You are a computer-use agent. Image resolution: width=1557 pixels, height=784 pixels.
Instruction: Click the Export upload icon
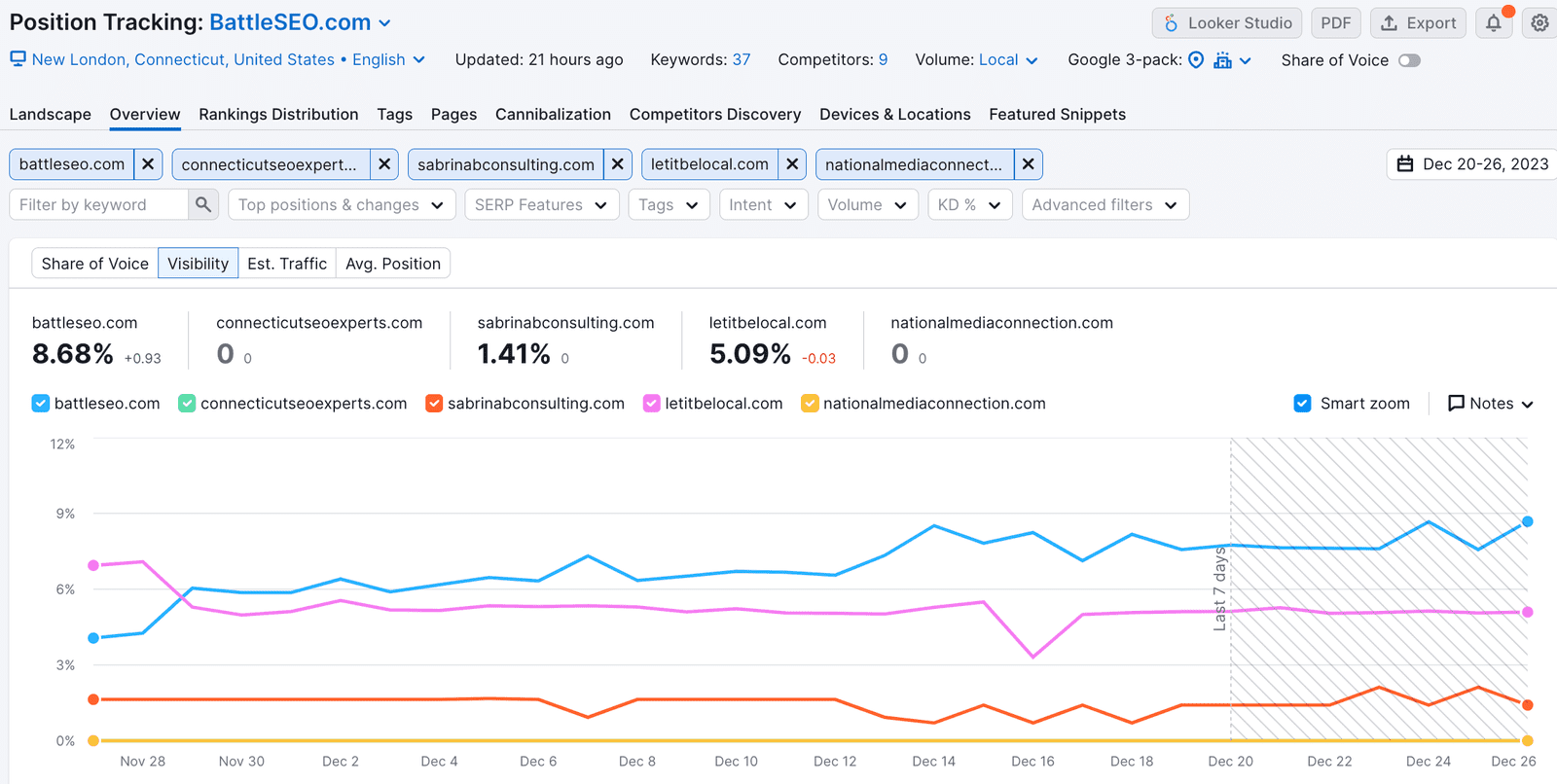[x=1390, y=23]
